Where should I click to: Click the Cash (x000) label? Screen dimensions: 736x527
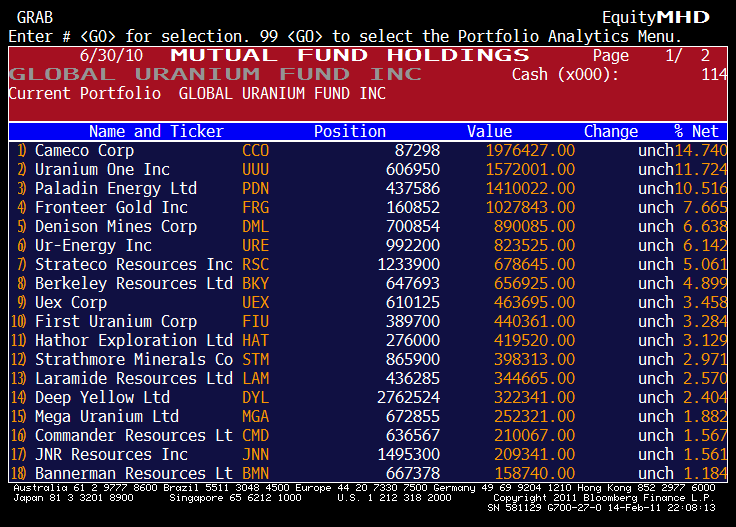[x=565, y=75]
